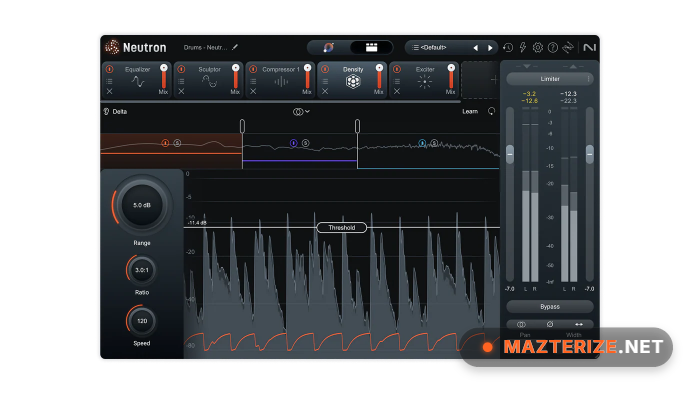700x394 pixels.
Task: Open the Limiter options menu dots
Action: click(588, 79)
